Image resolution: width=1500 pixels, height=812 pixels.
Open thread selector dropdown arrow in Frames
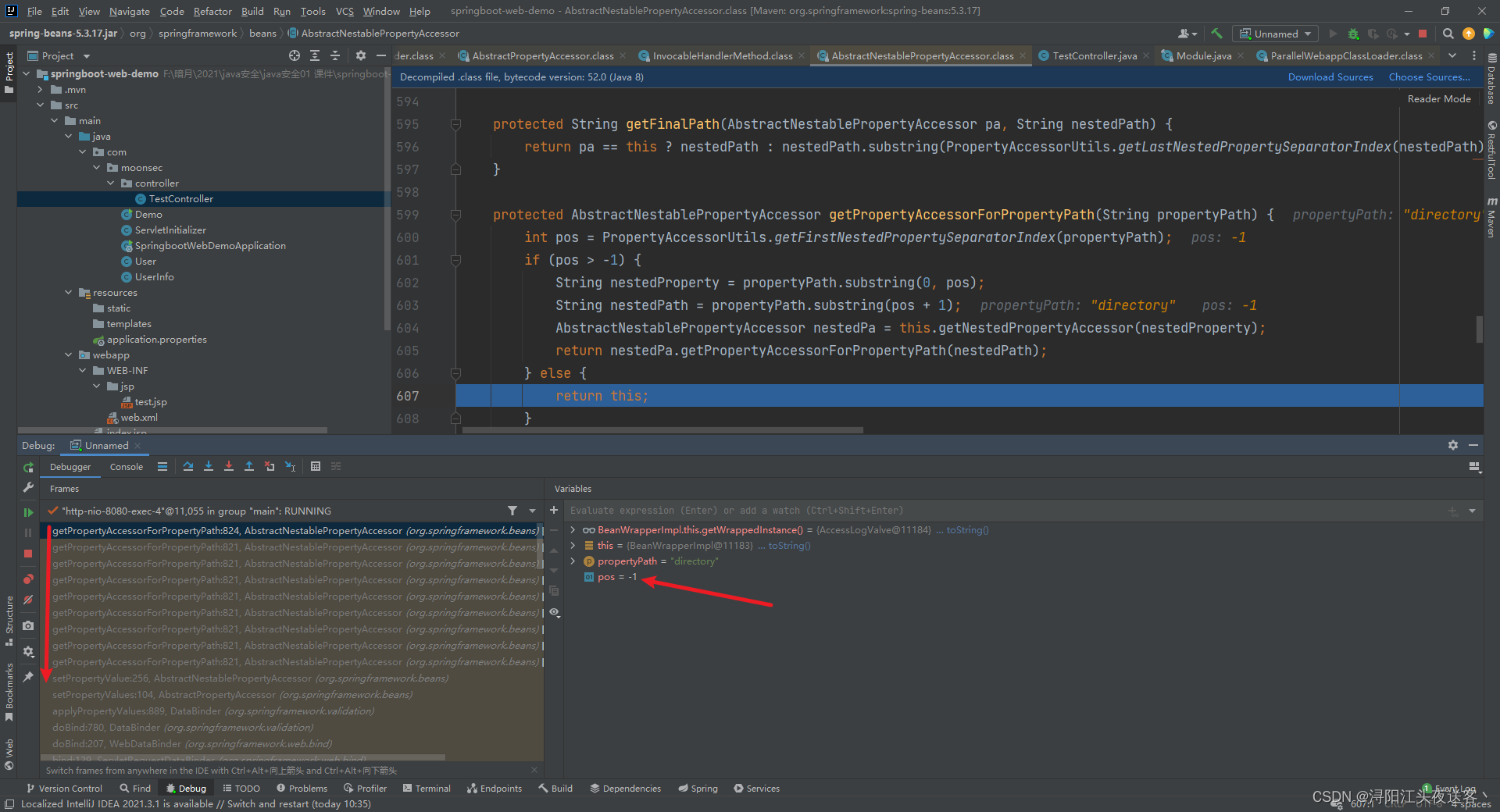coord(532,511)
